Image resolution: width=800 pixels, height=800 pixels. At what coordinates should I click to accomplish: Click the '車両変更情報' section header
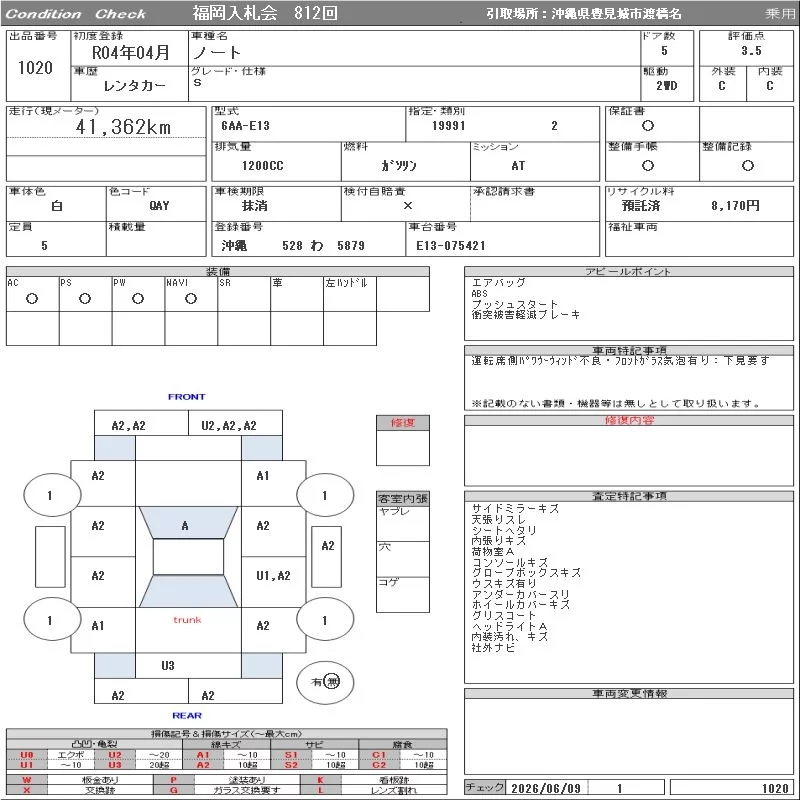pos(629,693)
